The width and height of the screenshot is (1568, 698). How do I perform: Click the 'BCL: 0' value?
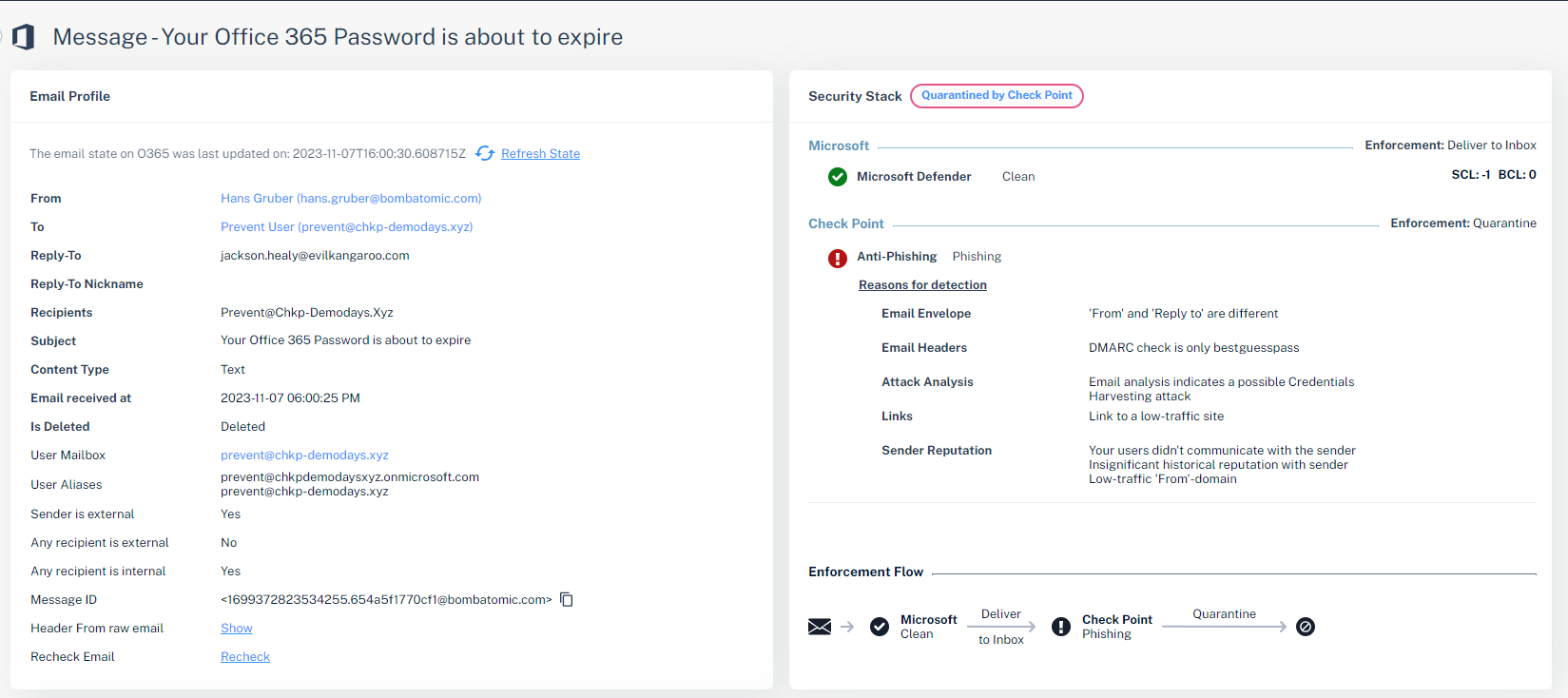1518,175
